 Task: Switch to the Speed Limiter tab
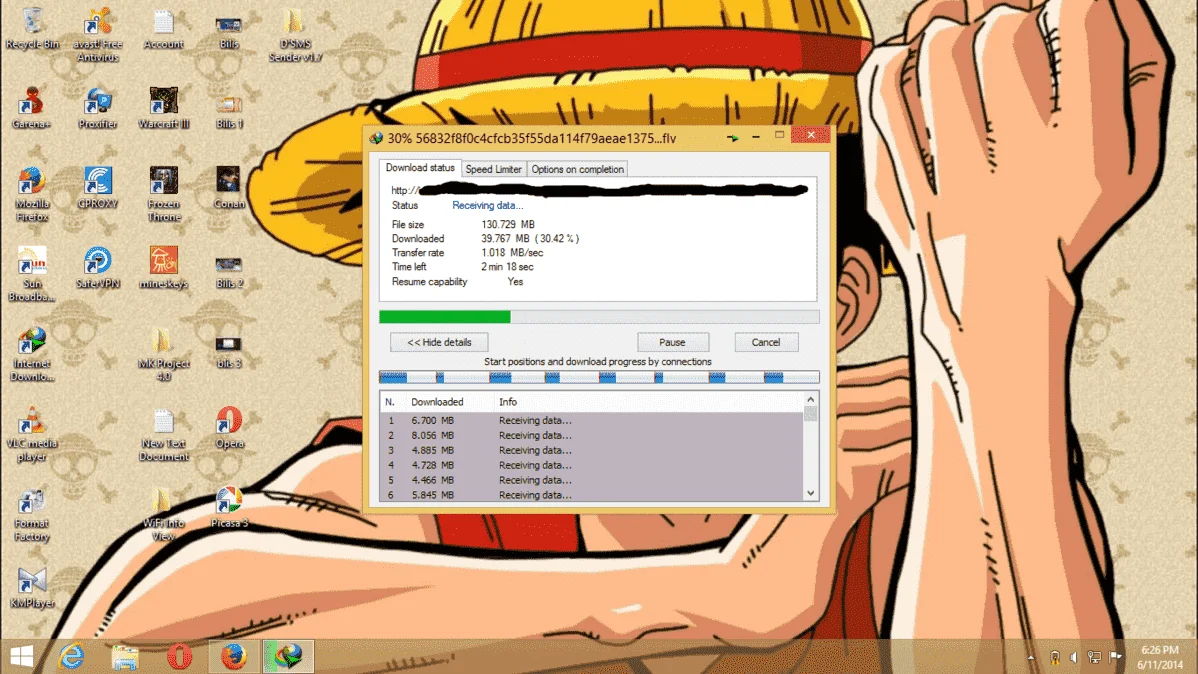[494, 170]
